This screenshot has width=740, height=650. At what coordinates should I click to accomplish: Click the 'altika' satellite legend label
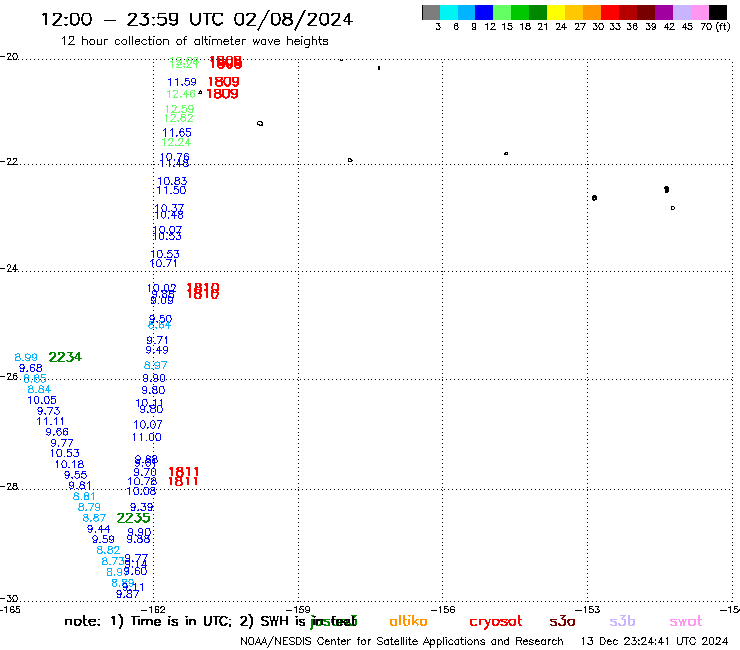pos(408,621)
